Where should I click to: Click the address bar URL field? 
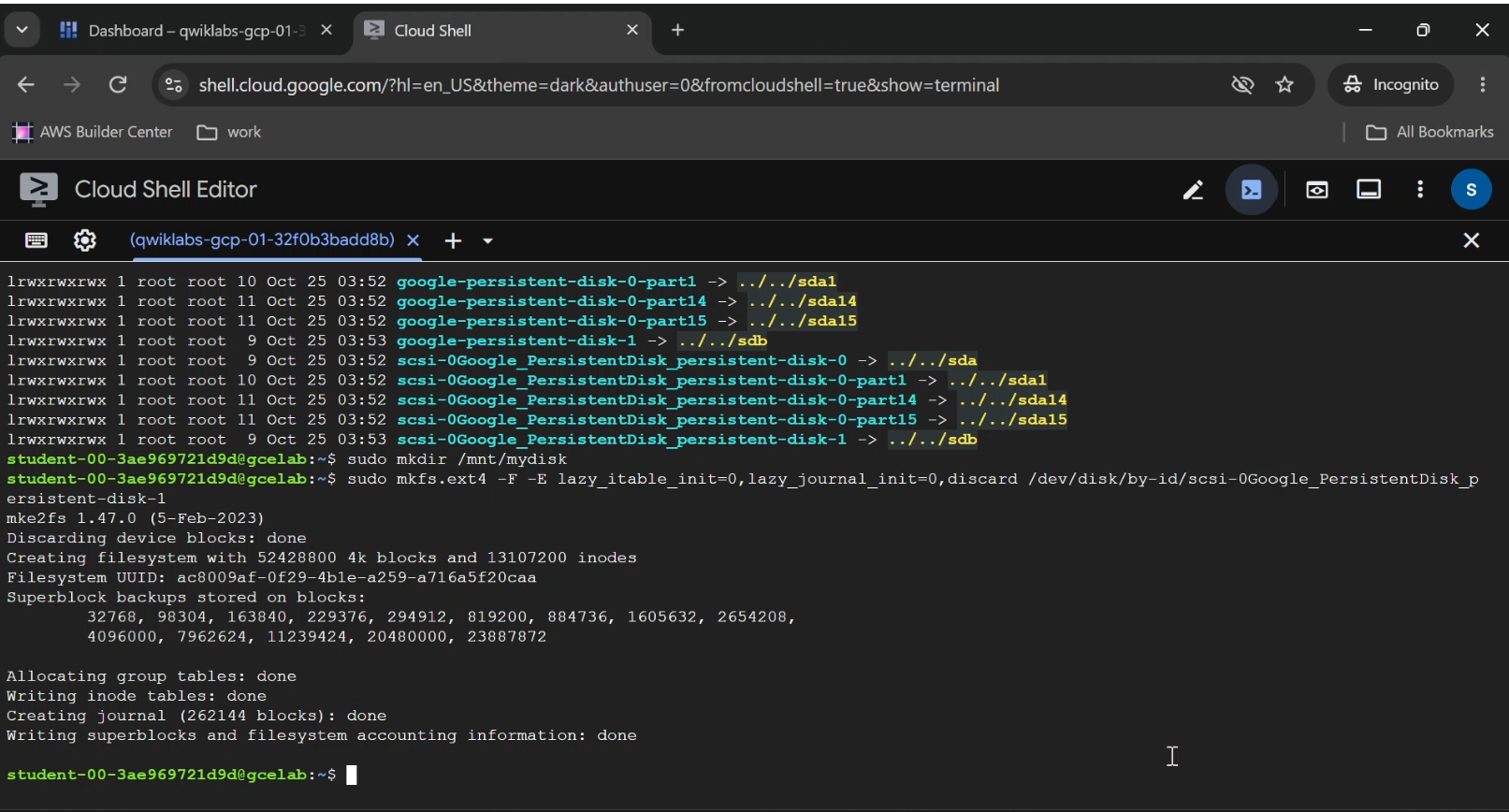click(599, 85)
